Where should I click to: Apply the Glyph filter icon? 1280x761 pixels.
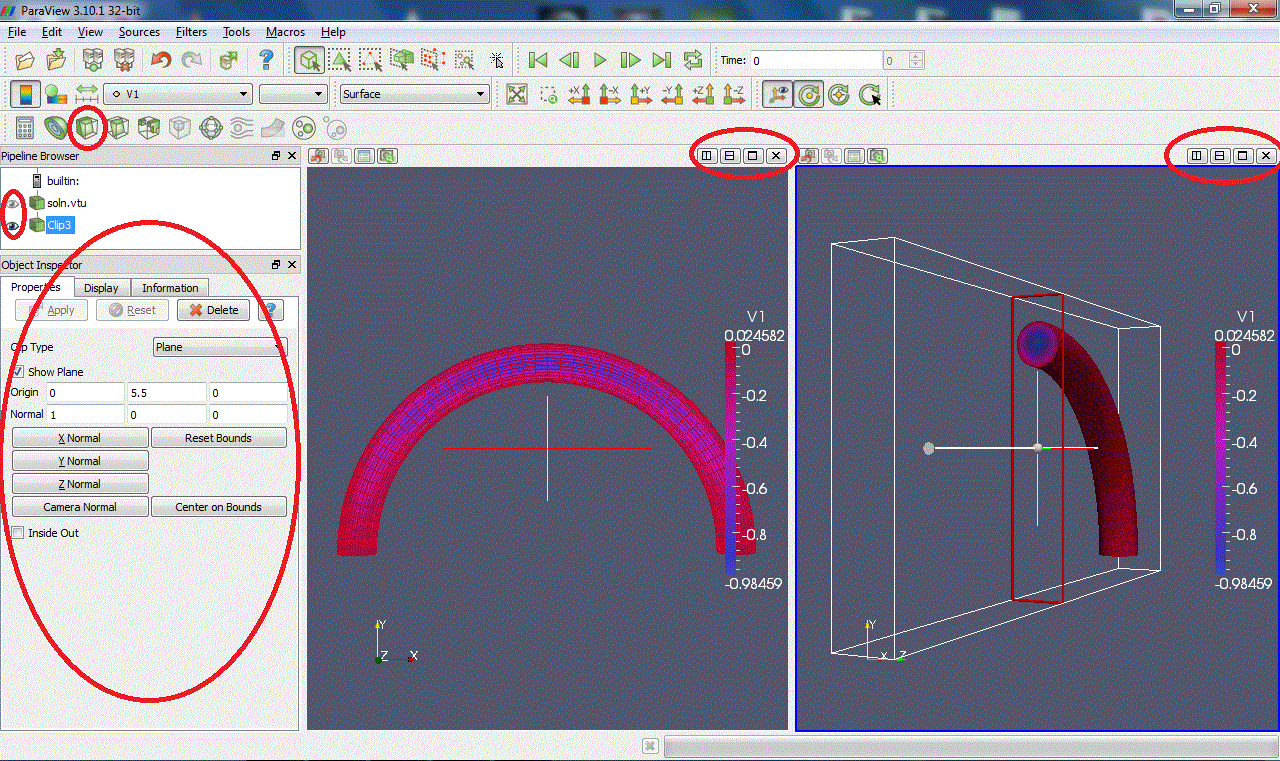tap(211, 129)
